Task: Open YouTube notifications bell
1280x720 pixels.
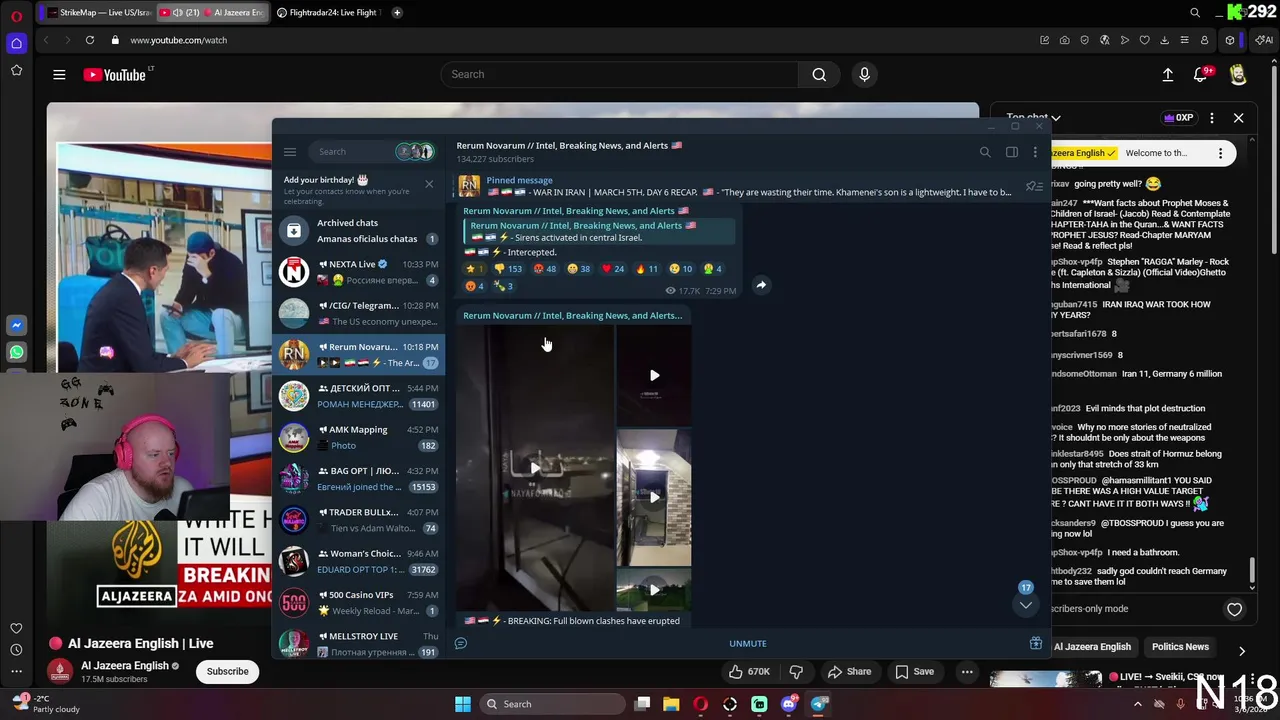Action: point(1201,74)
